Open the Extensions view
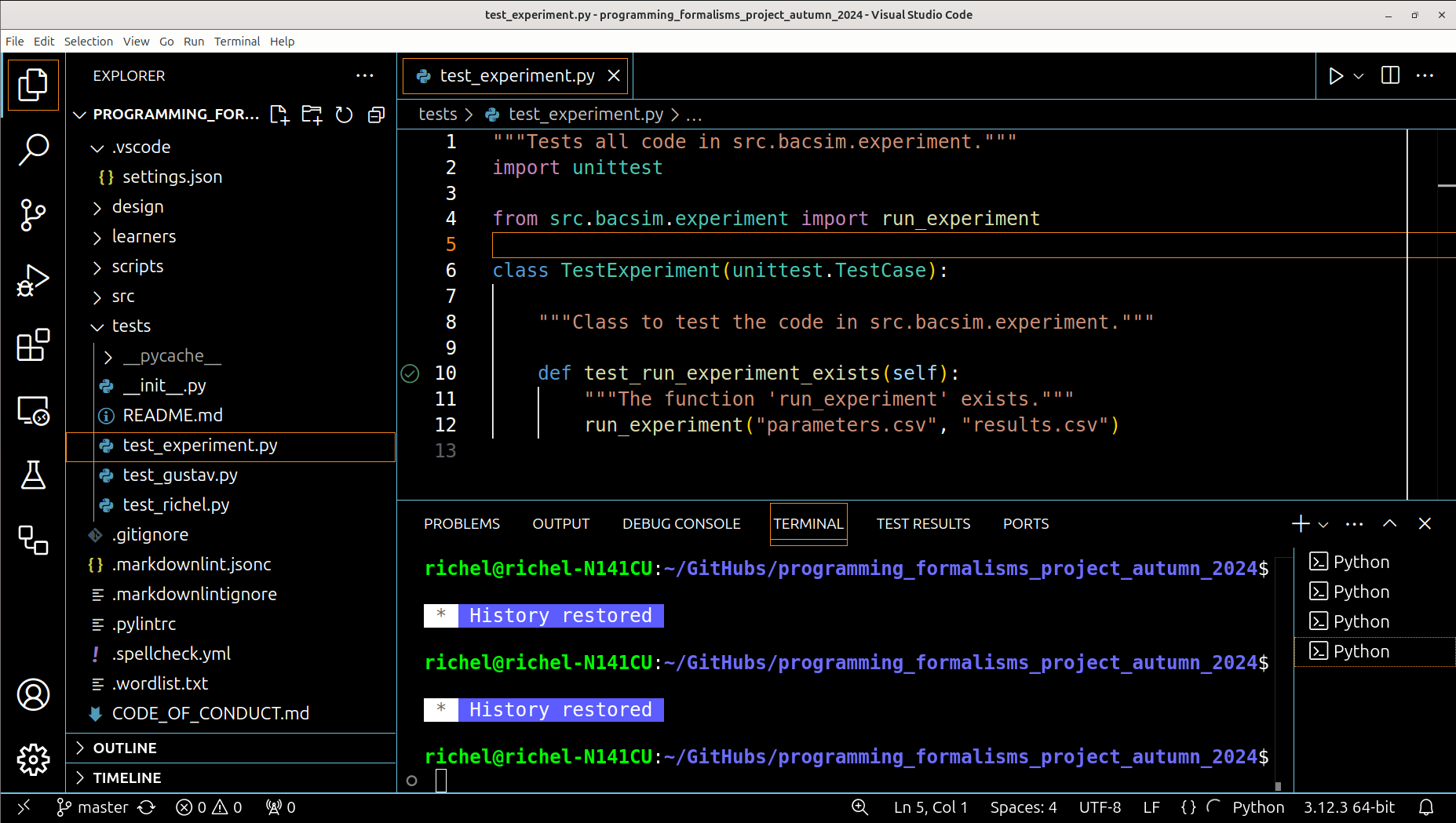Viewport: 1456px width, 823px height. tap(33, 345)
